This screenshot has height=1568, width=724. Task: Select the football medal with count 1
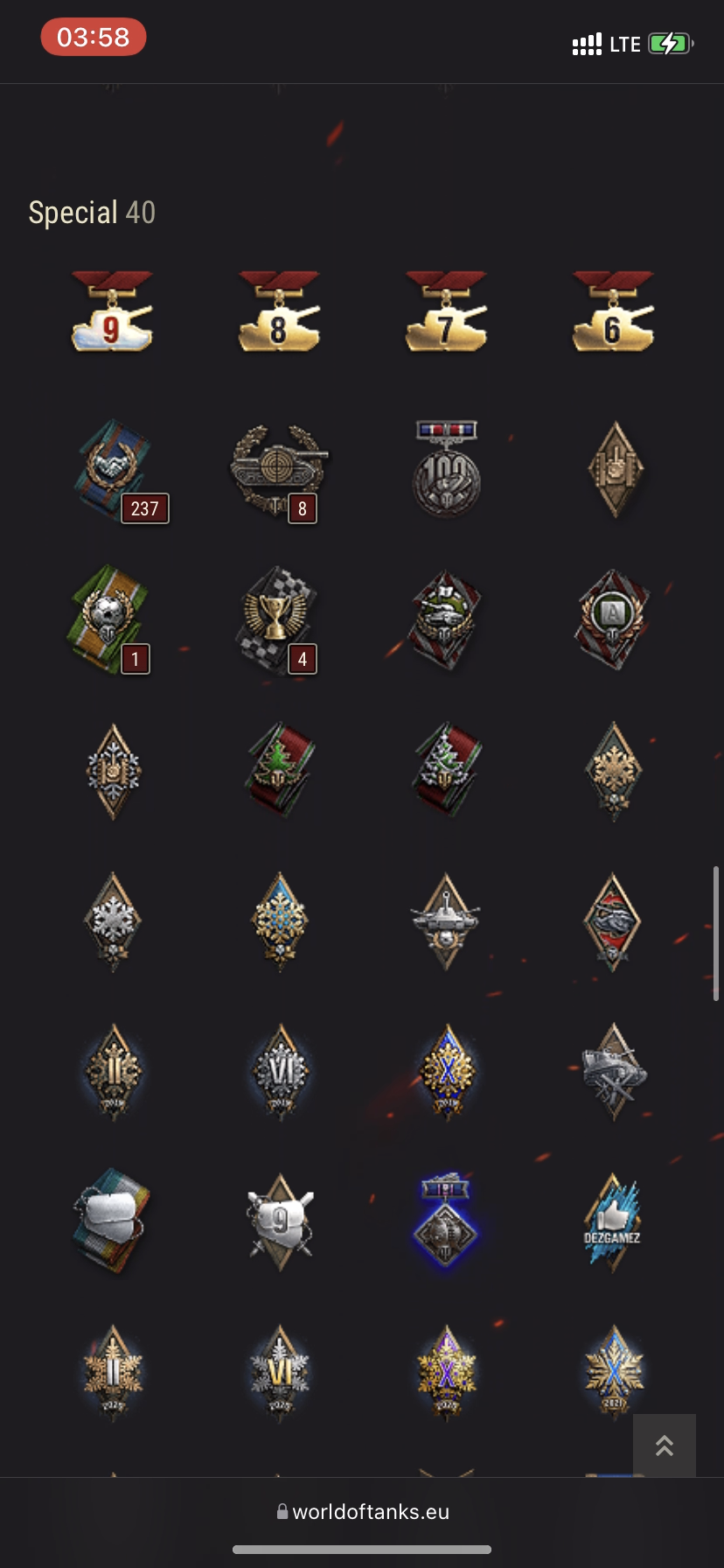click(x=110, y=619)
